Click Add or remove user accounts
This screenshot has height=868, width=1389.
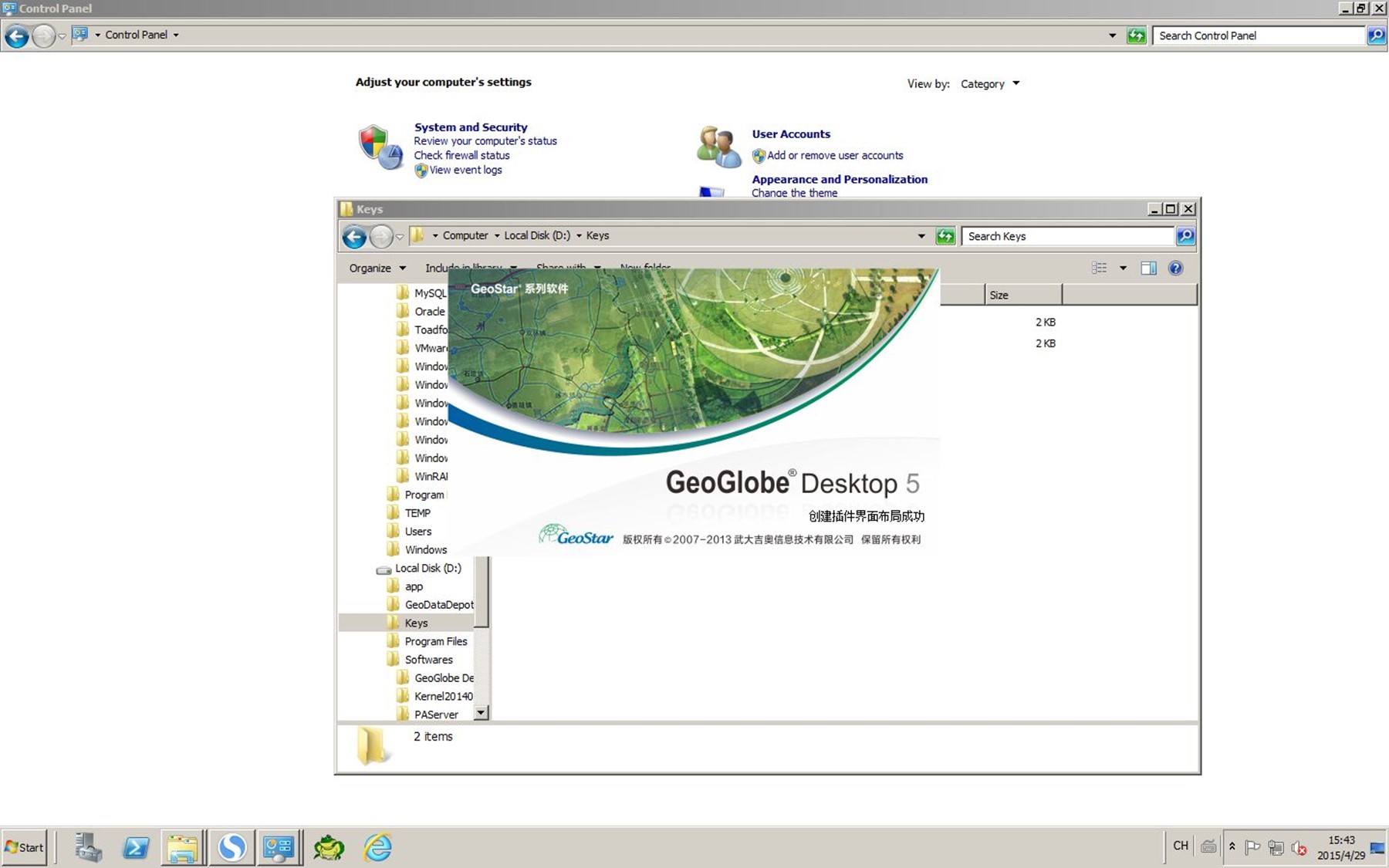click(835, 155)
